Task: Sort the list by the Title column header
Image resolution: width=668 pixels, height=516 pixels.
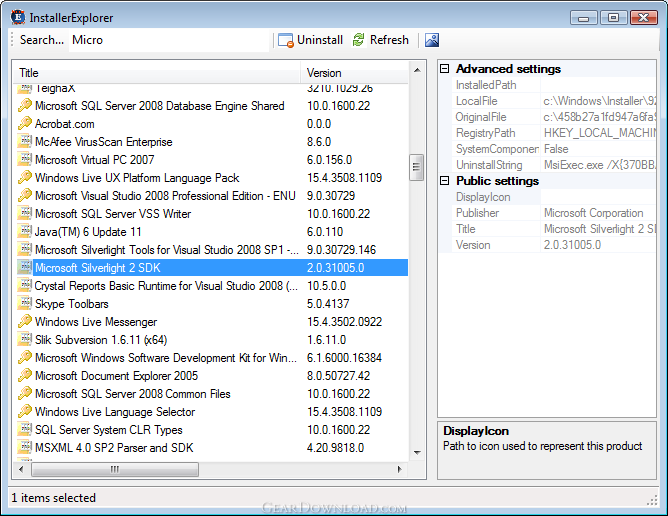Action: pyautogui.click(x=157, y=73)
